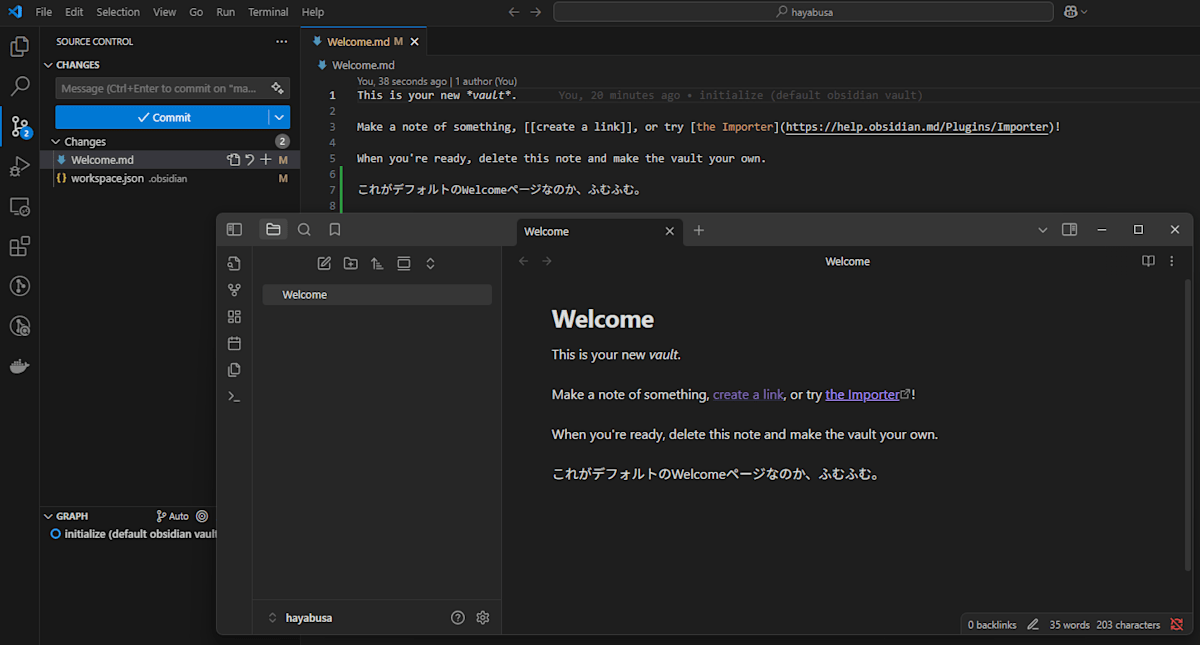This screenshot has width=1200, height=645.
Task: Select Welcome tab in Obsidian
Action: 600,231
